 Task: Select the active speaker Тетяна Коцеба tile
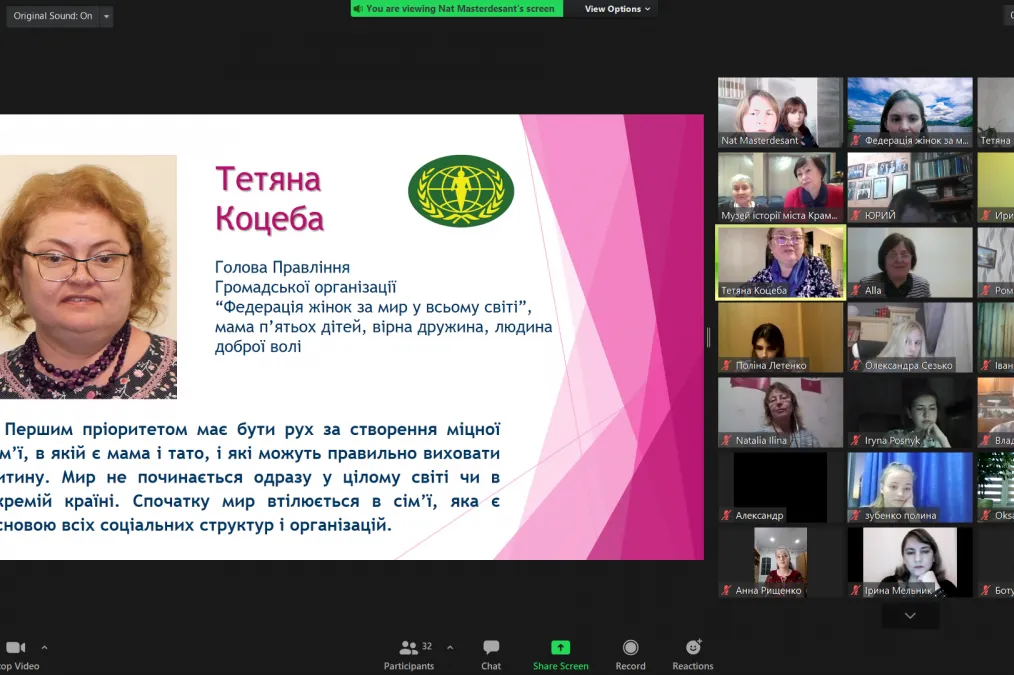pyautogui.click(x=781, y=262)
